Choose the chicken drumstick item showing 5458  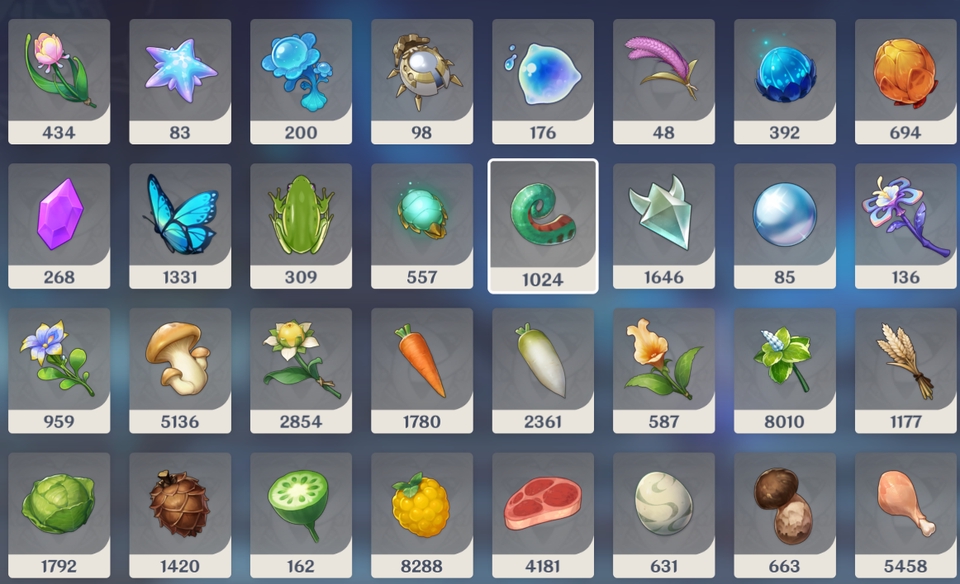coord(906,515)
